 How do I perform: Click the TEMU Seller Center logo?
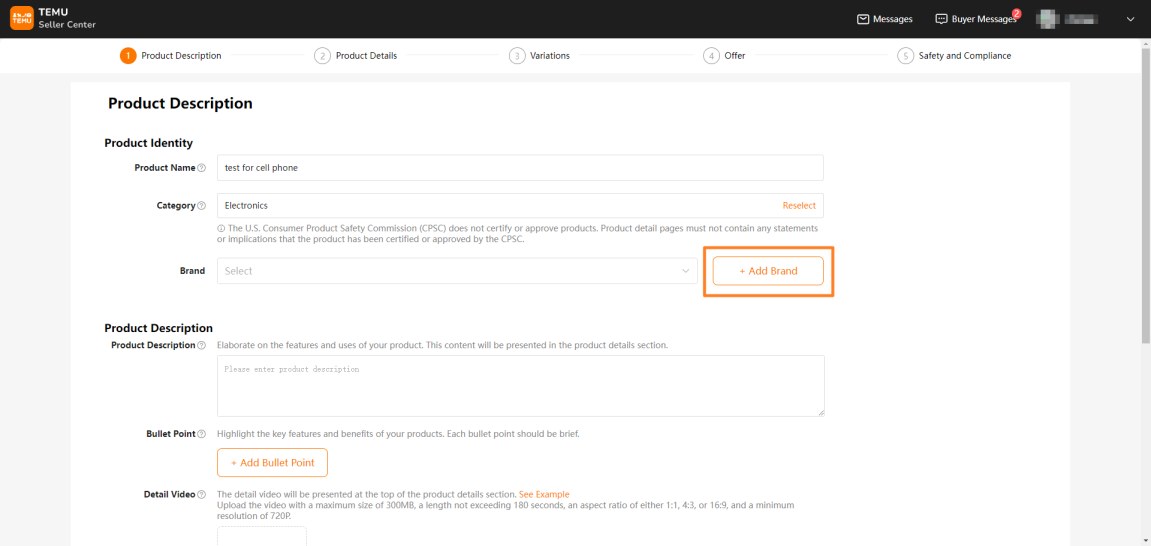click(53, 18)
